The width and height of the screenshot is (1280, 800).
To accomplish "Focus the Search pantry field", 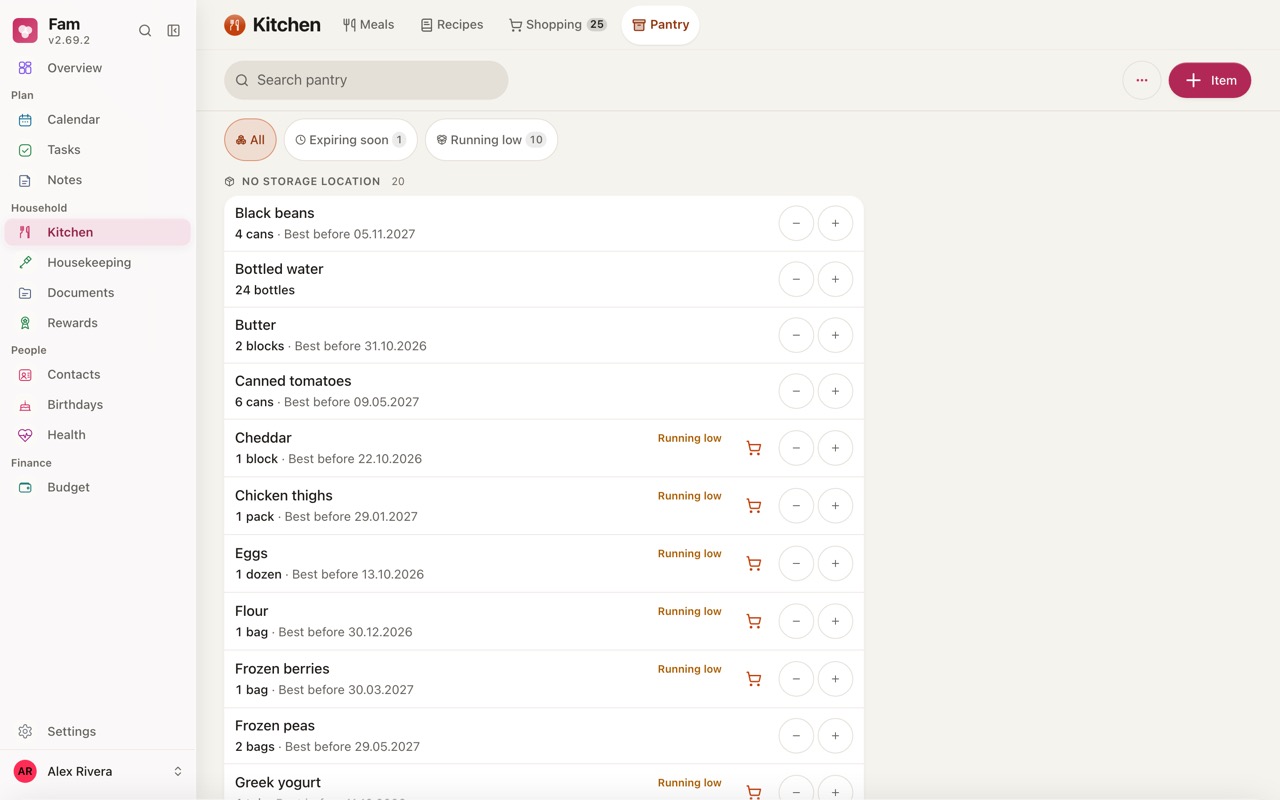I will coord(366,80).
